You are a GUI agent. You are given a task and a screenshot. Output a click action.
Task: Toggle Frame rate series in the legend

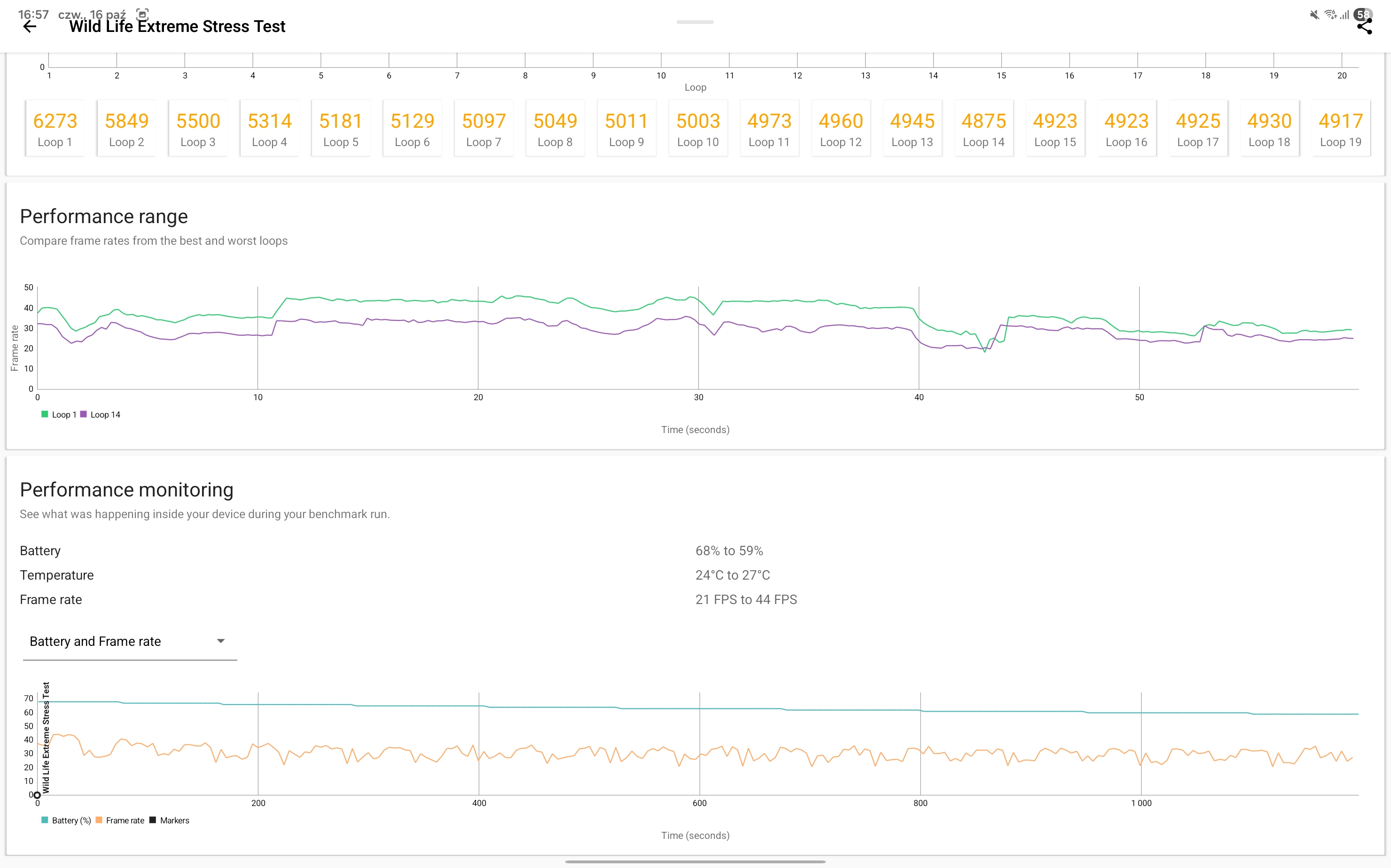(x=120, y=821)
